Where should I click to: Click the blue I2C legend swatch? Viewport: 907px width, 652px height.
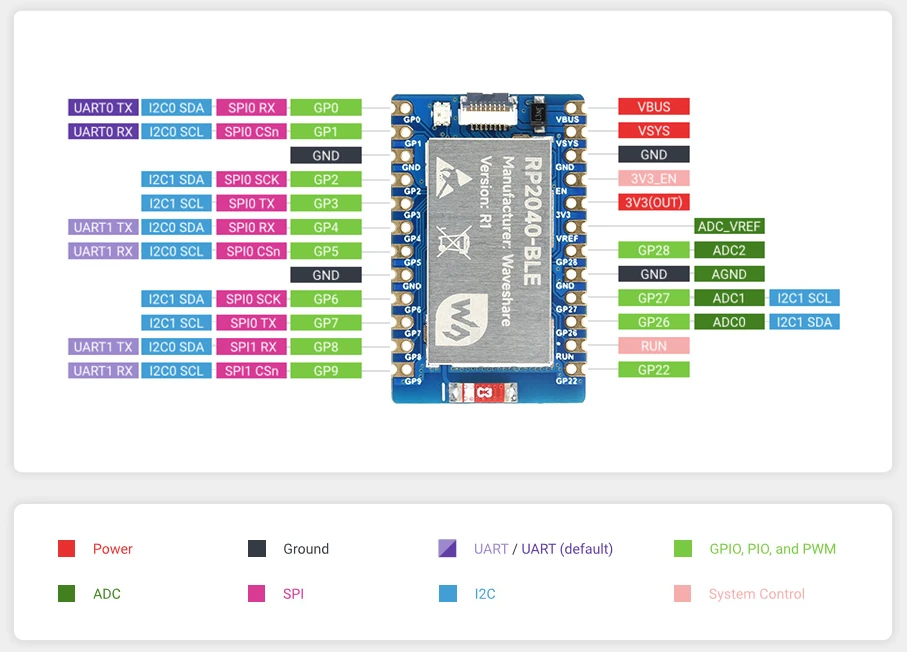[x=447, y=594]
